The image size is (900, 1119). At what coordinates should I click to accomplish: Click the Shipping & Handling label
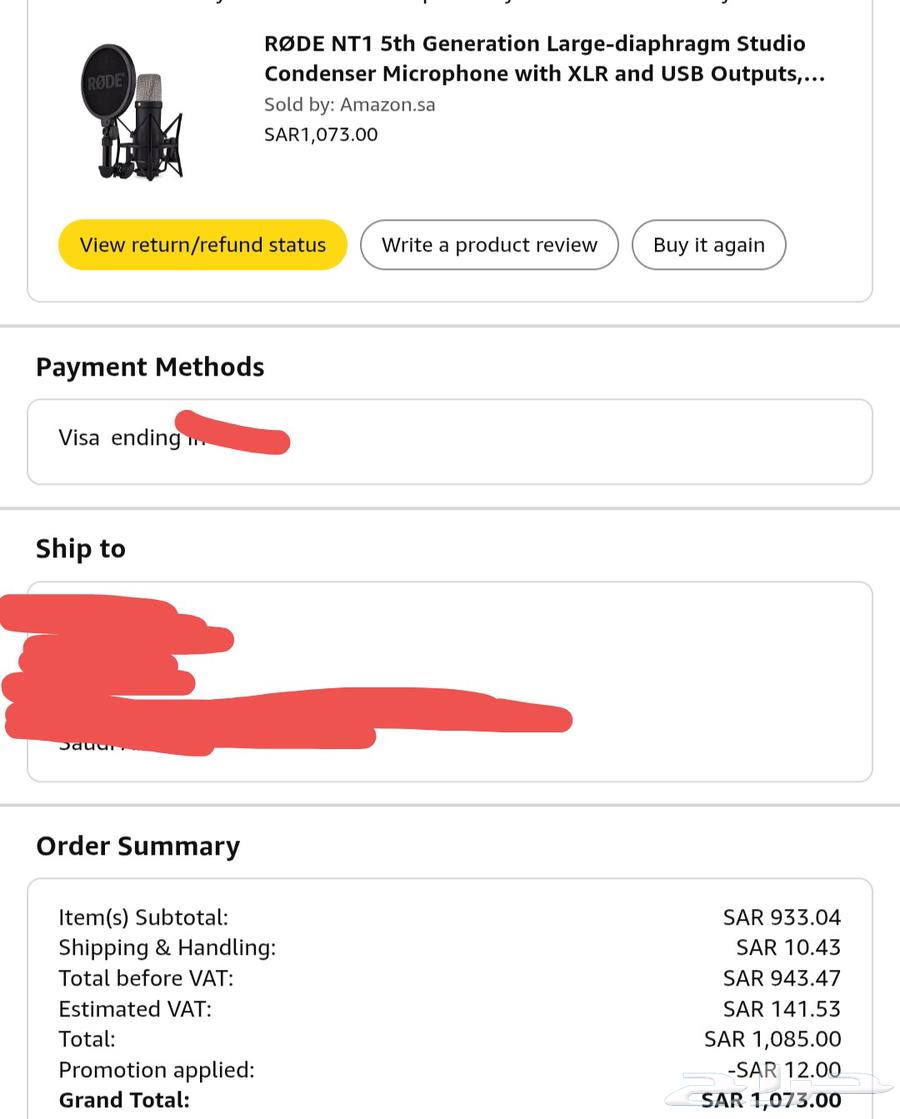(x=167, y=947)
